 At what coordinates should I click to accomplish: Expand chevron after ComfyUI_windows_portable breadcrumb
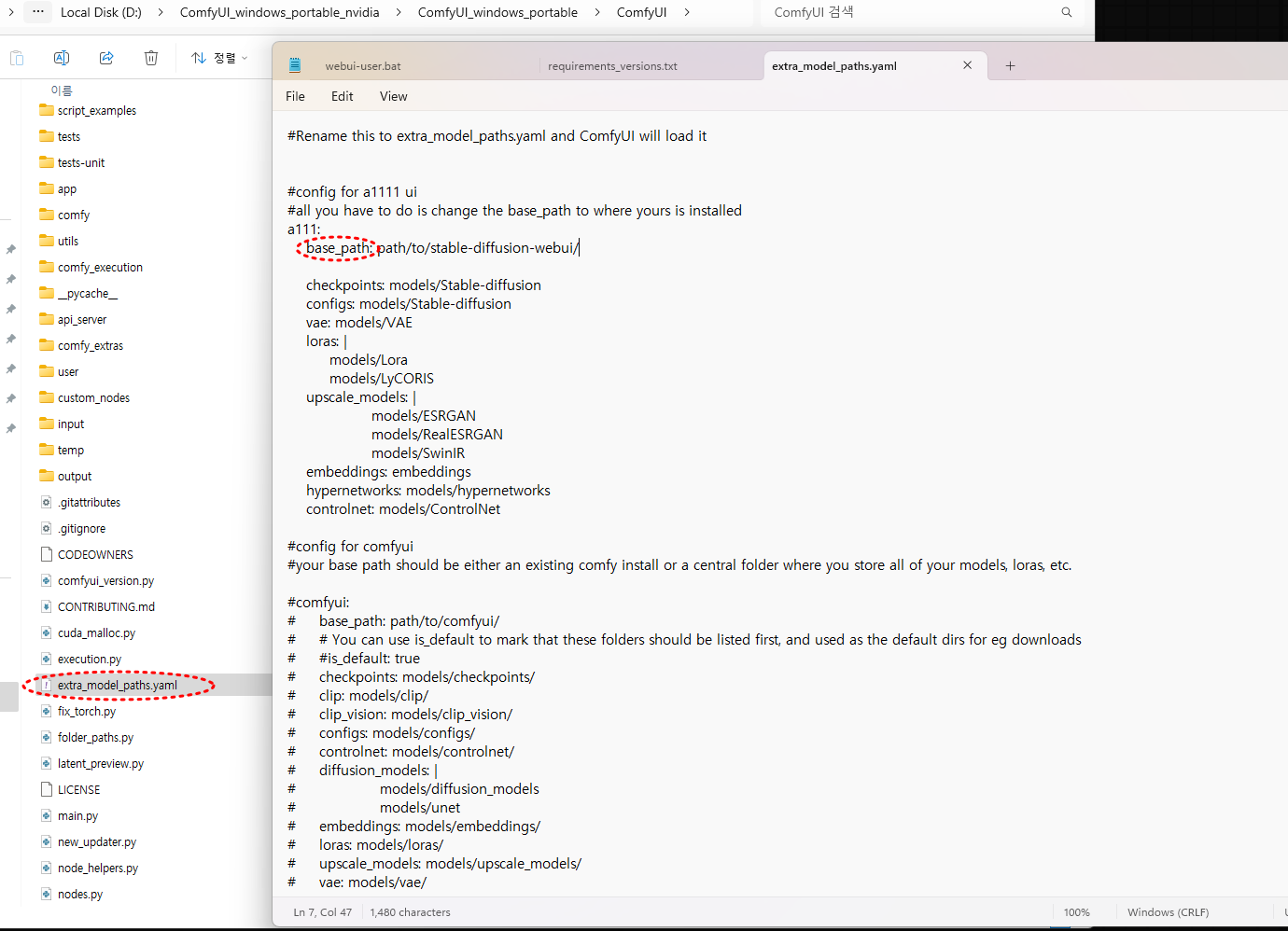pyautogui.click(x=597, y=12)
